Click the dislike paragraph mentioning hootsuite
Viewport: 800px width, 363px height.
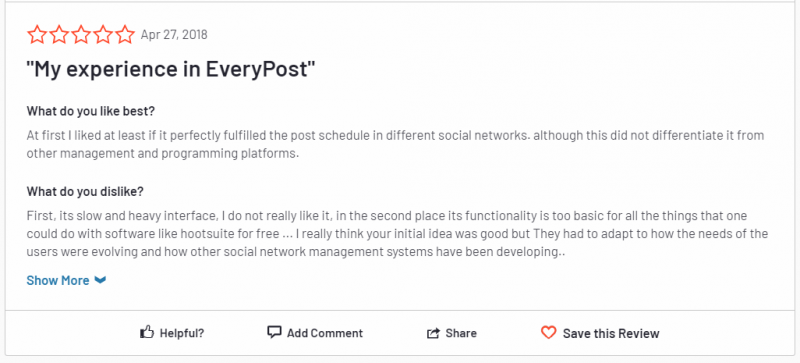click(397, 234)
